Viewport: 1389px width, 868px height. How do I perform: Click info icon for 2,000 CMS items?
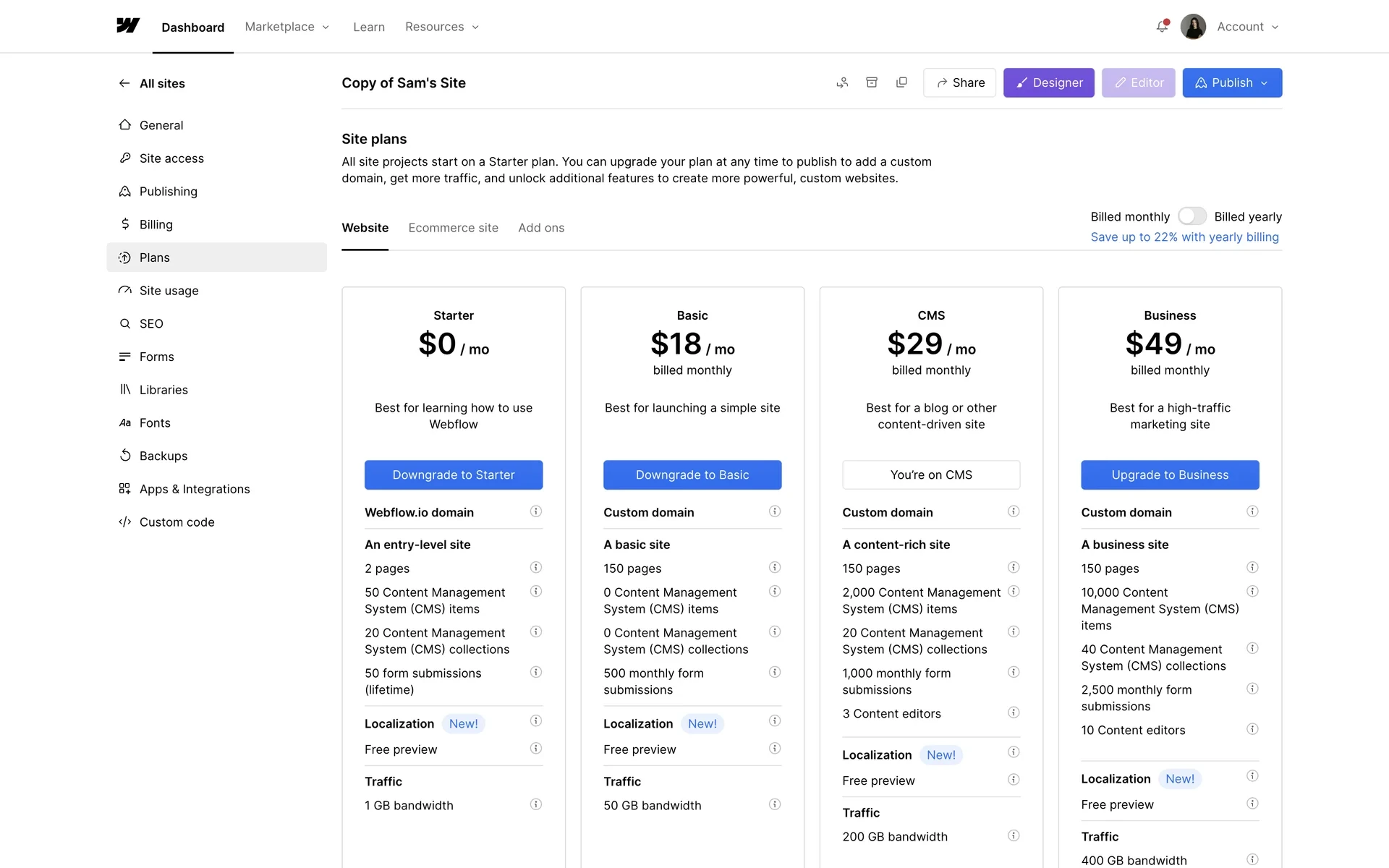pyautogui.click(x=1014, y=591)
